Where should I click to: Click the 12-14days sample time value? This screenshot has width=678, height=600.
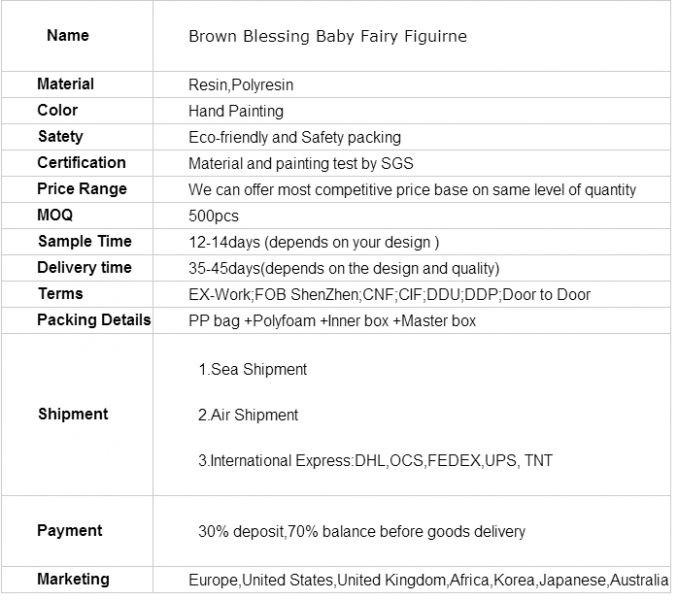[314, 243]
